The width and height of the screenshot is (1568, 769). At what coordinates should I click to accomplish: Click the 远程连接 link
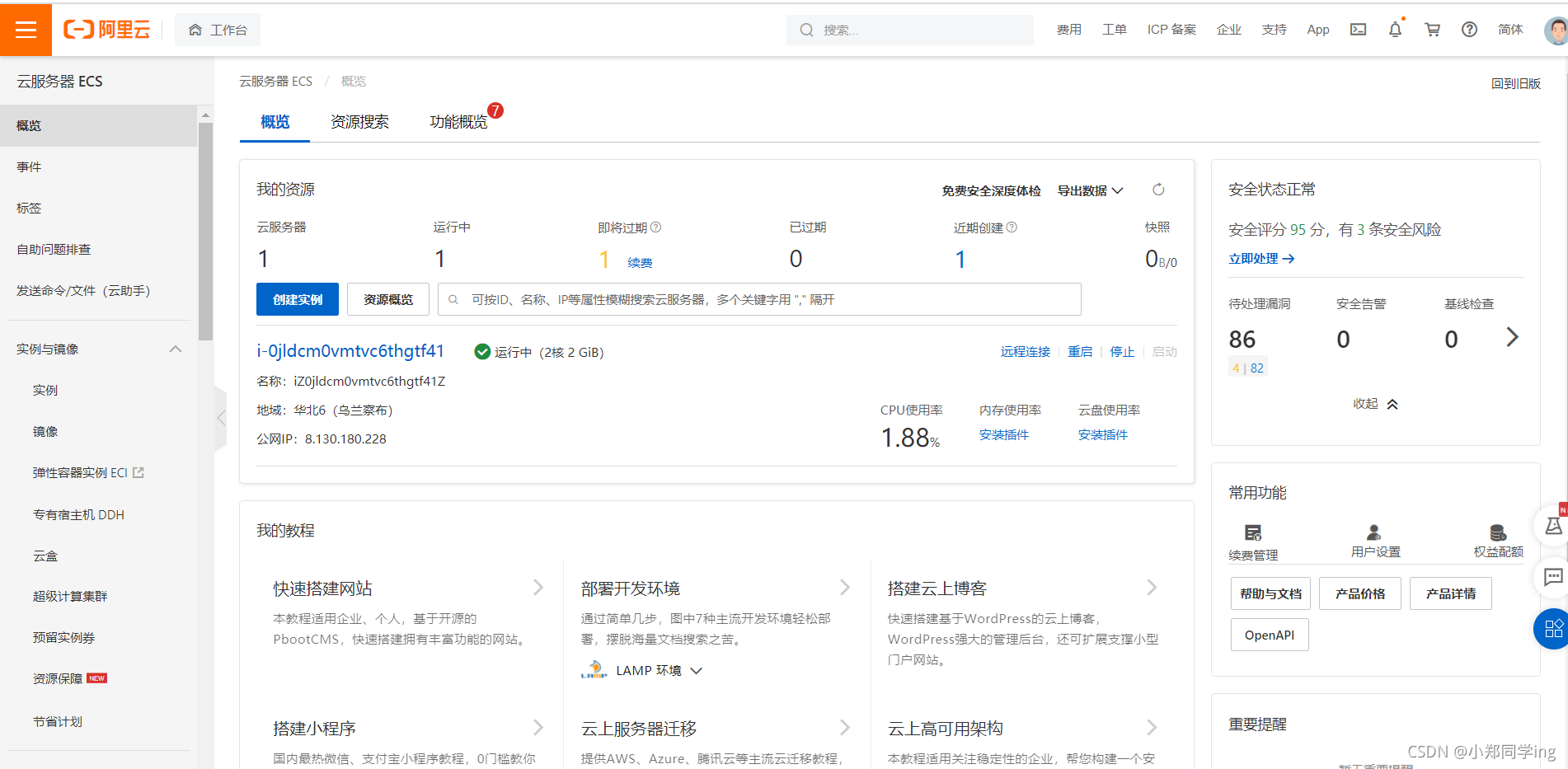point(1026,352)
